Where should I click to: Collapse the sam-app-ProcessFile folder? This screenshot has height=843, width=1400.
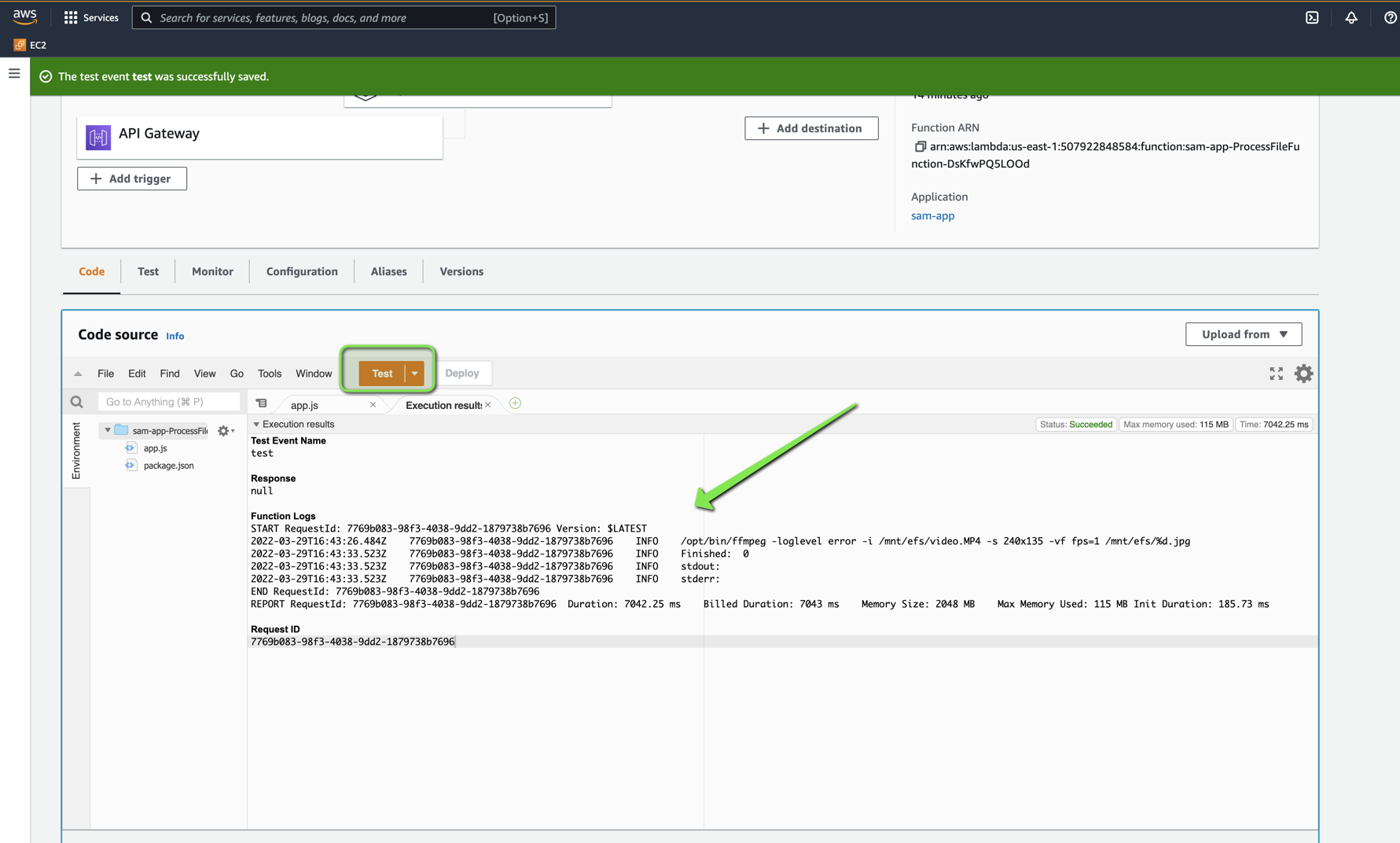click(108, 430)
